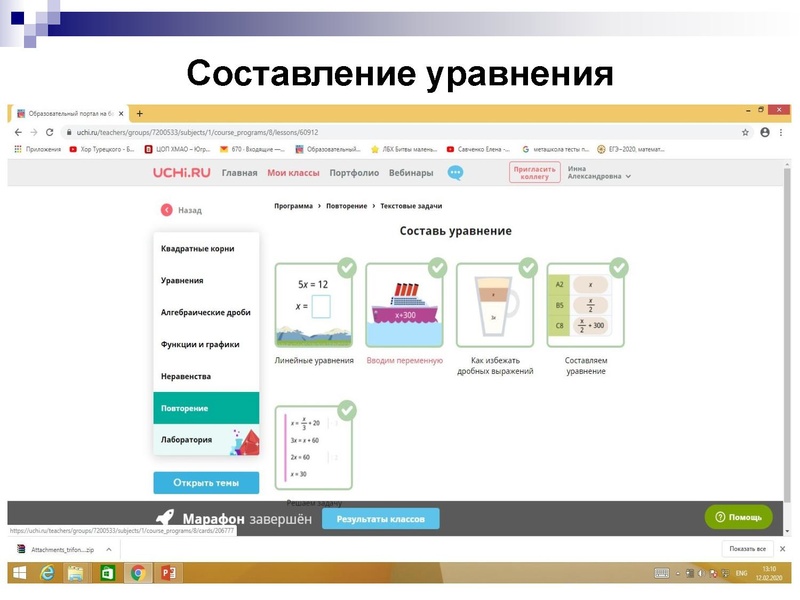Select the Вводим переменную ship card
Screen dimensions: 800x600
tap(406, 305)
